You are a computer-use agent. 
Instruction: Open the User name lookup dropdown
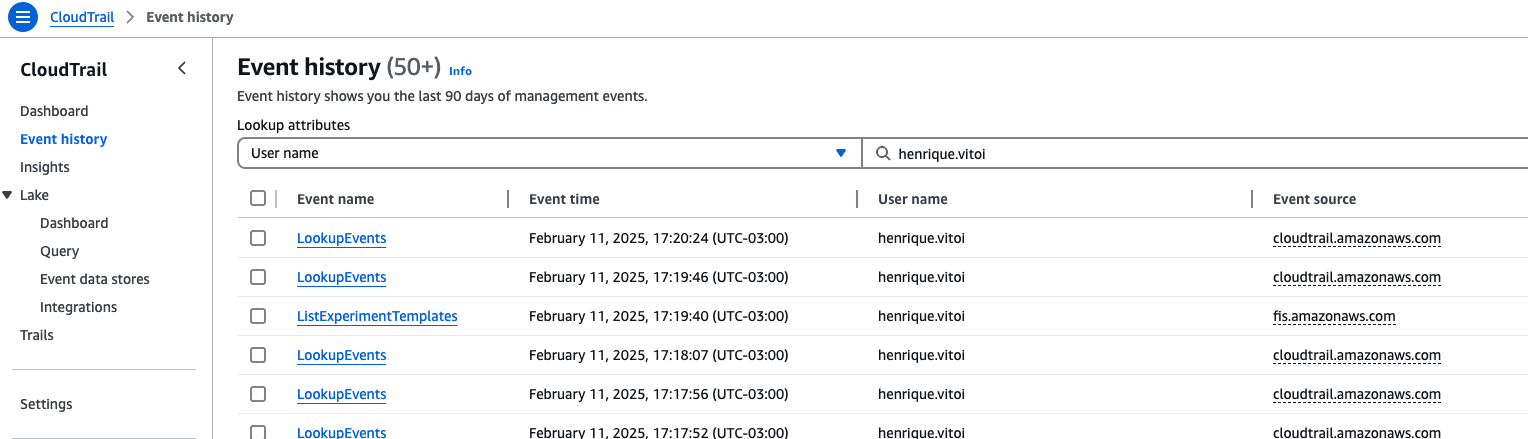[549, 153]
